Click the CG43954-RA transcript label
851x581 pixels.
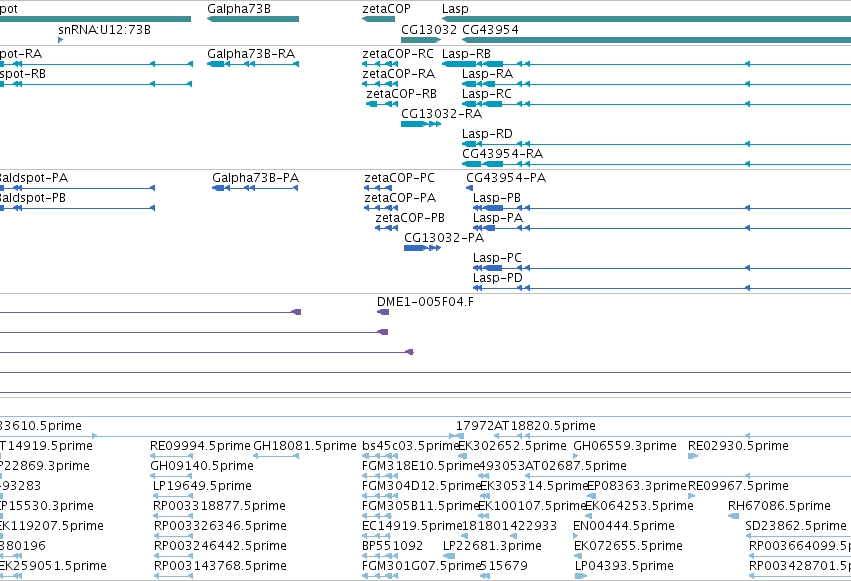[x=502, y=154]
